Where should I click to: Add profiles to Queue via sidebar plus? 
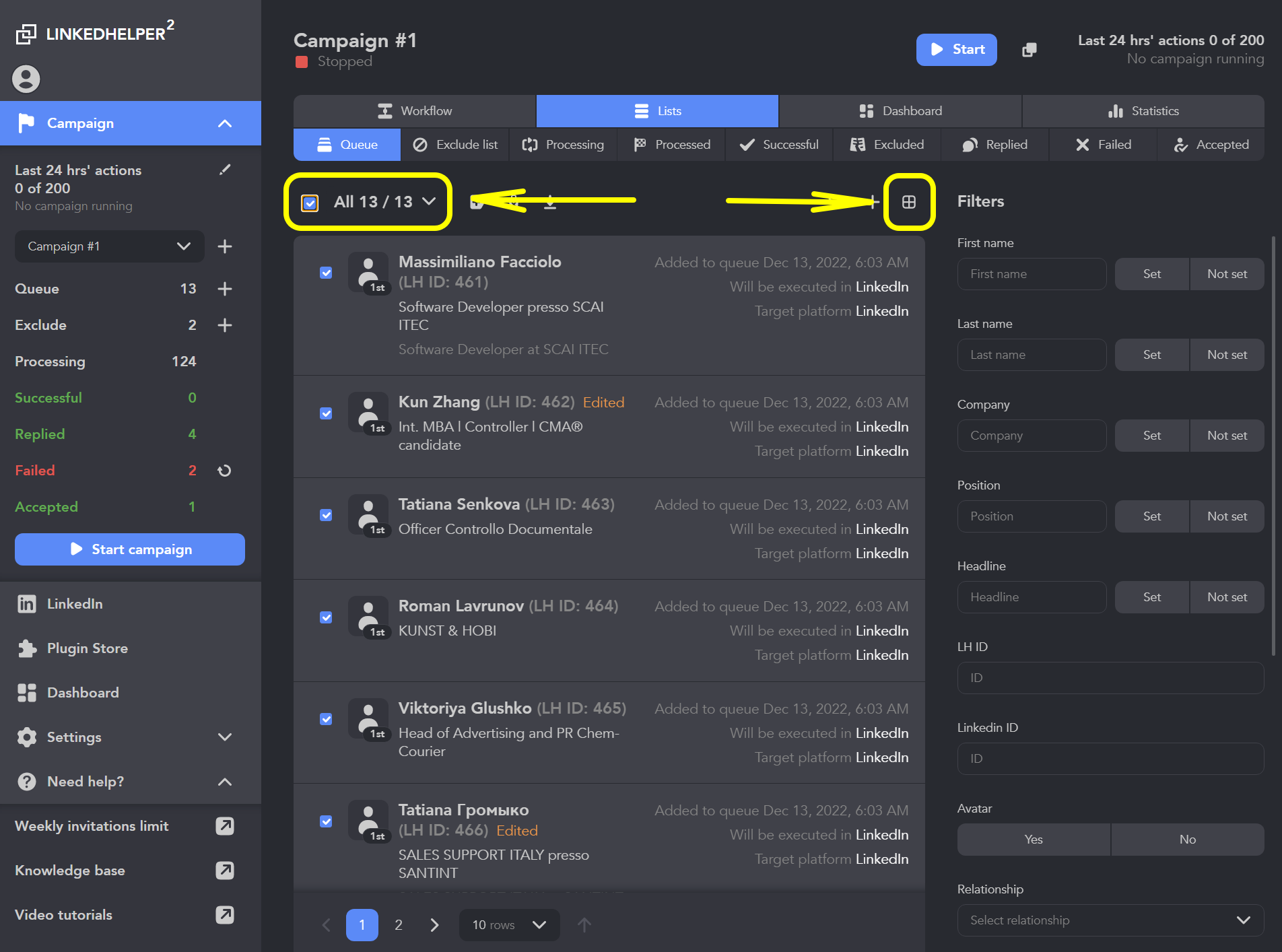tap(225, 289)
